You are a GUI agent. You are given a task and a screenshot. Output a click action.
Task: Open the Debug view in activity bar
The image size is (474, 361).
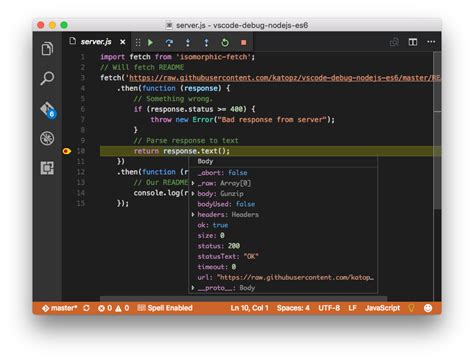[x=47, y=138]
